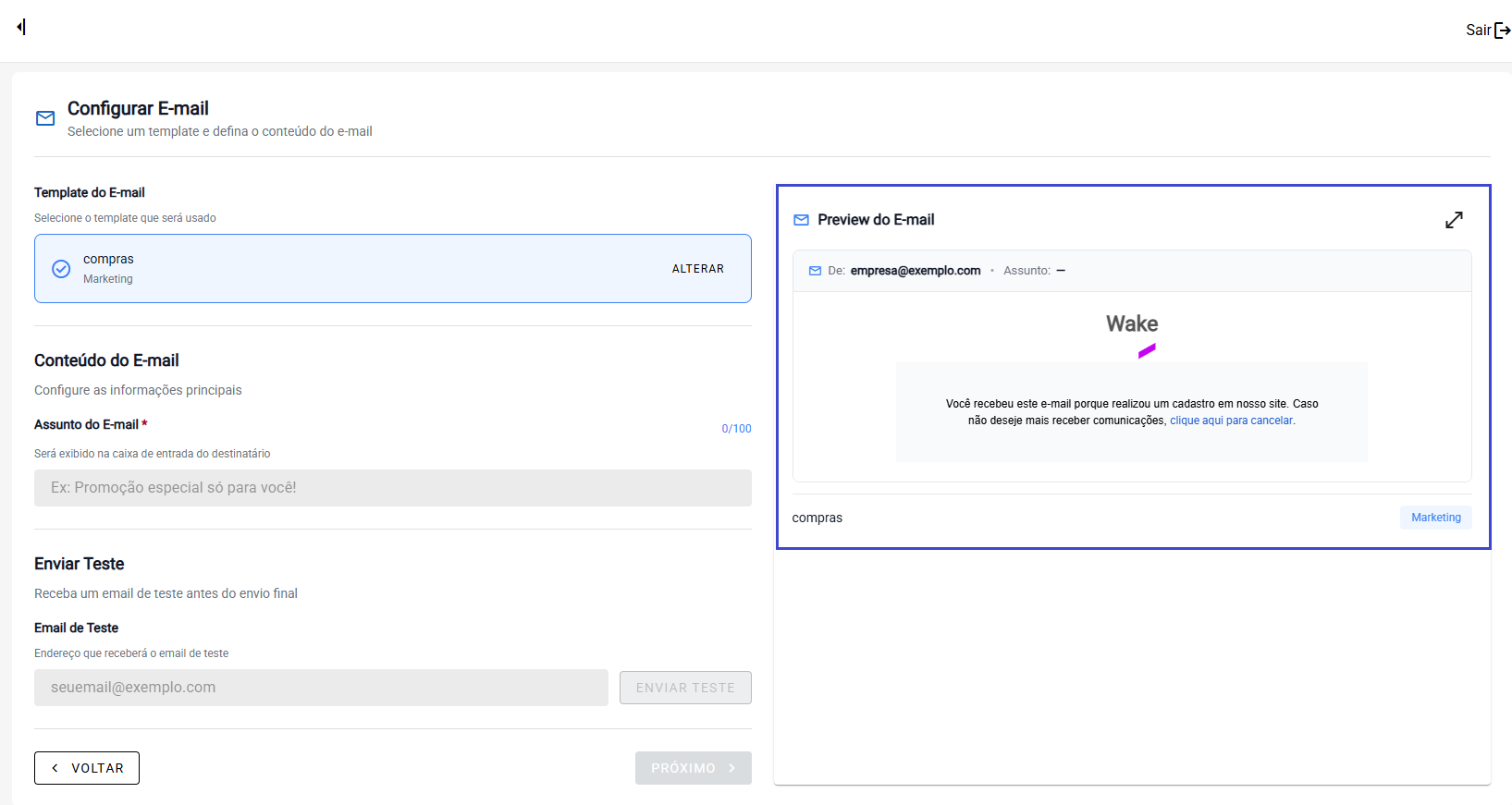Viewport: 1512px width, 805px height.
Task: Go back using the VOLTAR button
Action: 87,768
